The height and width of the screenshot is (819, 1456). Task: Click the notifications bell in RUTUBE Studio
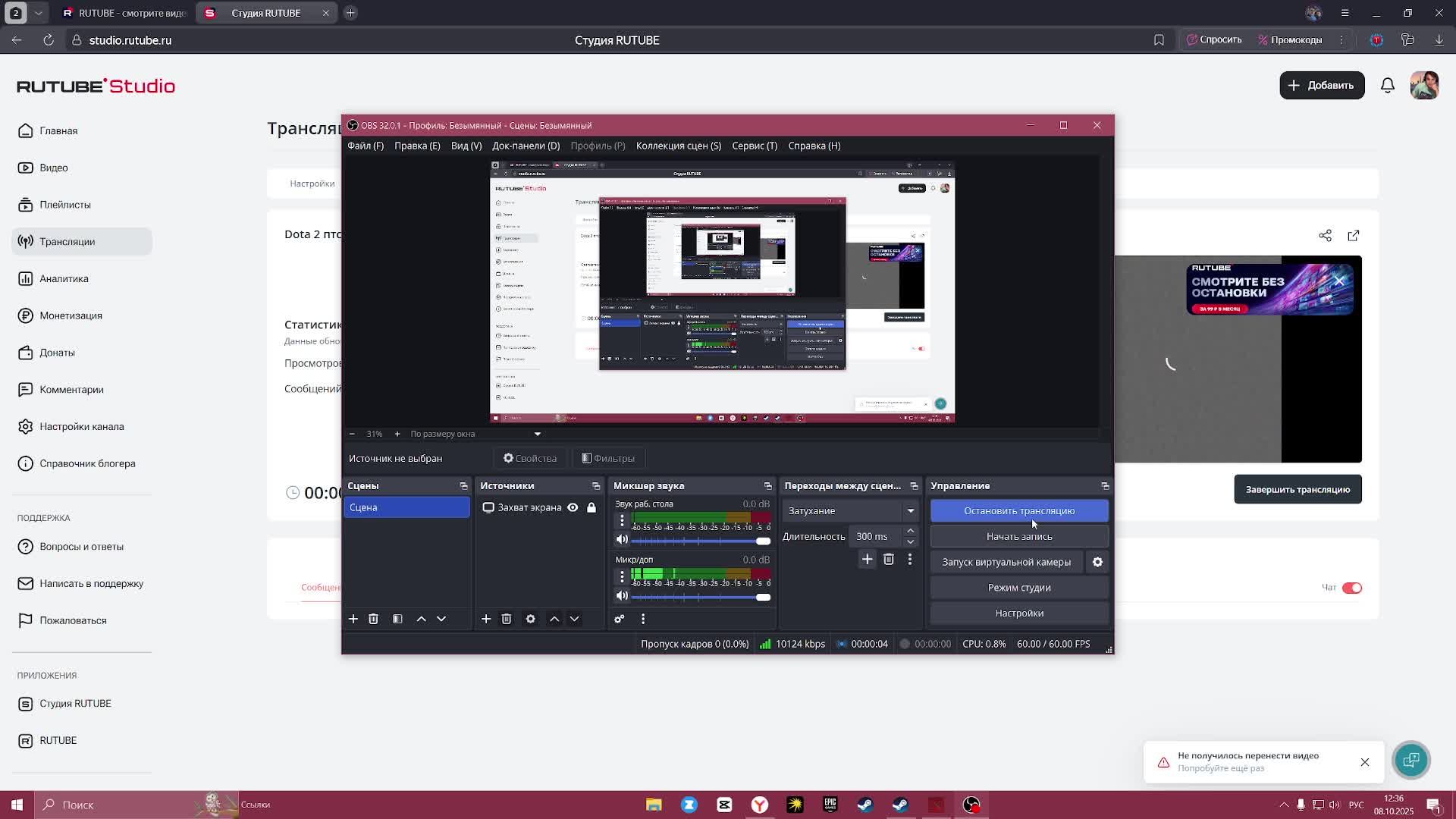(1387, 86)
